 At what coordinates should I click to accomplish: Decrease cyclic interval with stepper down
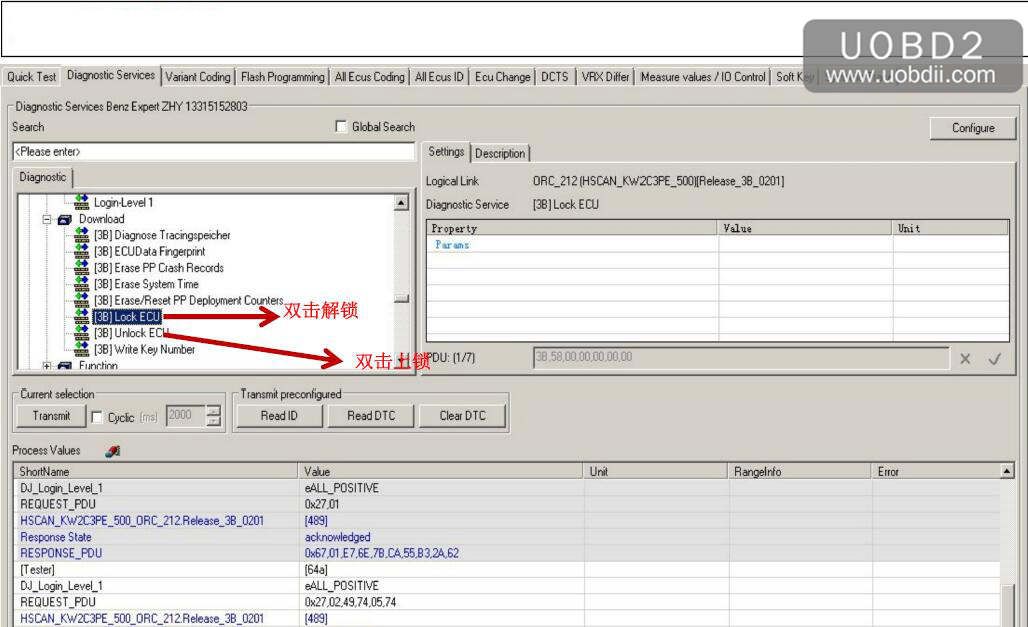coord(214,421)
